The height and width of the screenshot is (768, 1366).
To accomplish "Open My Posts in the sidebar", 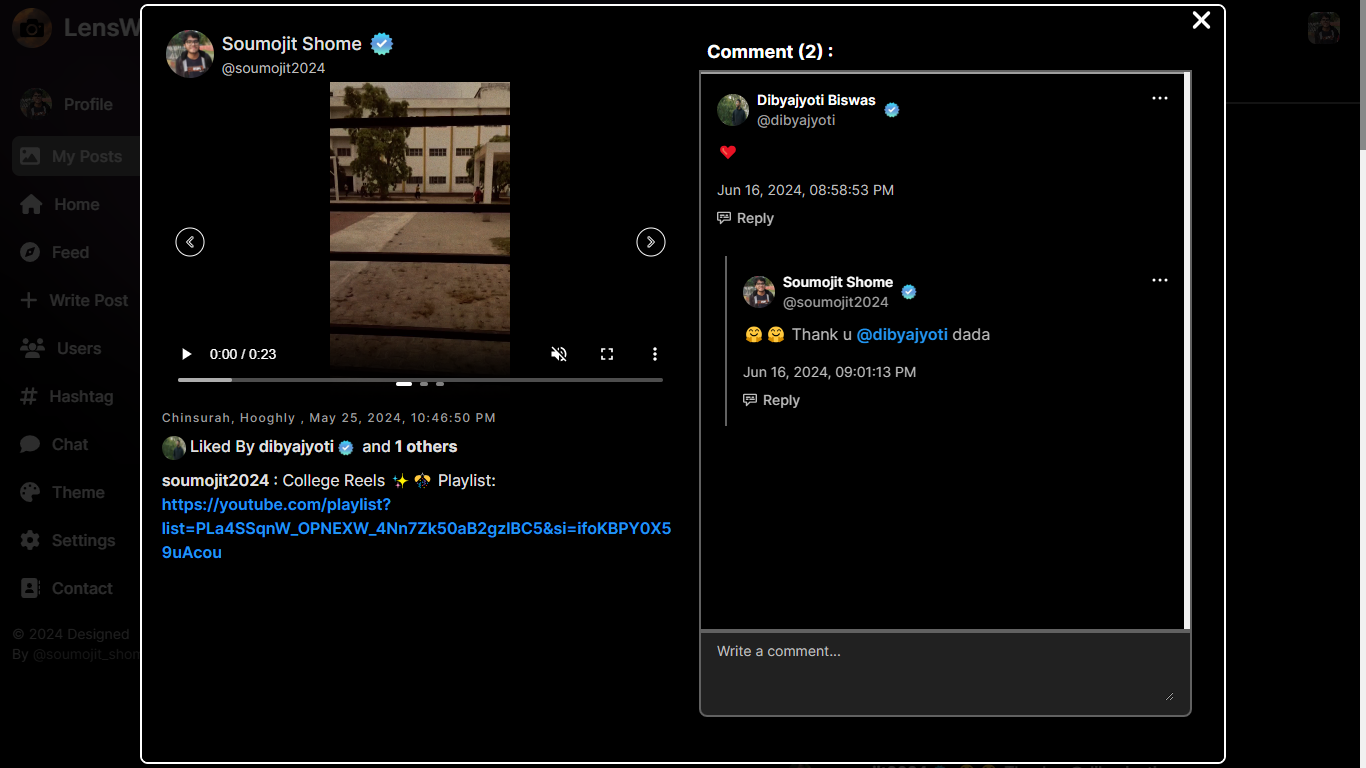I will tap(76, 156).
